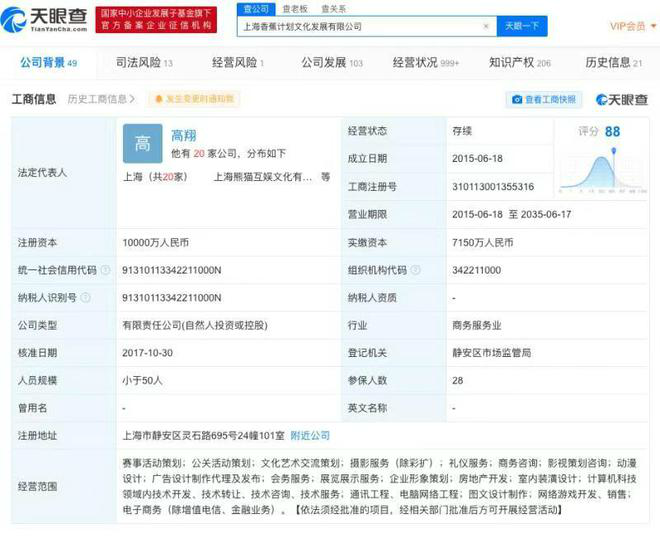
Task: Open the 历史信息 tab
Action: pyautogui.click(x=613, y=63)
